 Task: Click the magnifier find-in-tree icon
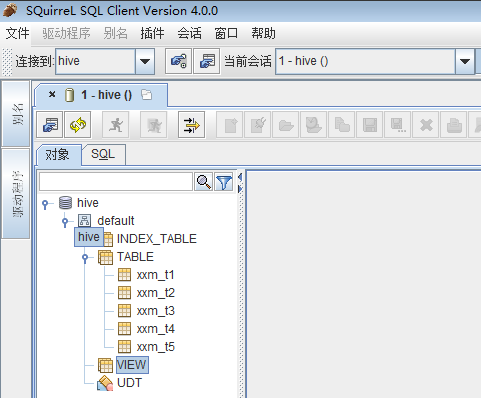point(204,182)
